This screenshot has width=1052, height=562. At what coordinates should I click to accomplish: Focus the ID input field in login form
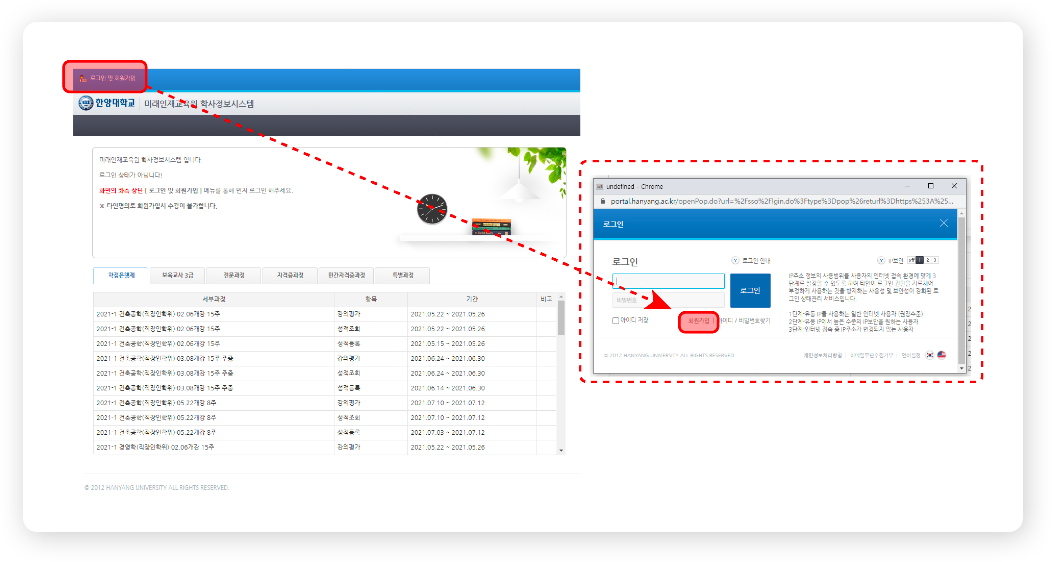[668, 281]
